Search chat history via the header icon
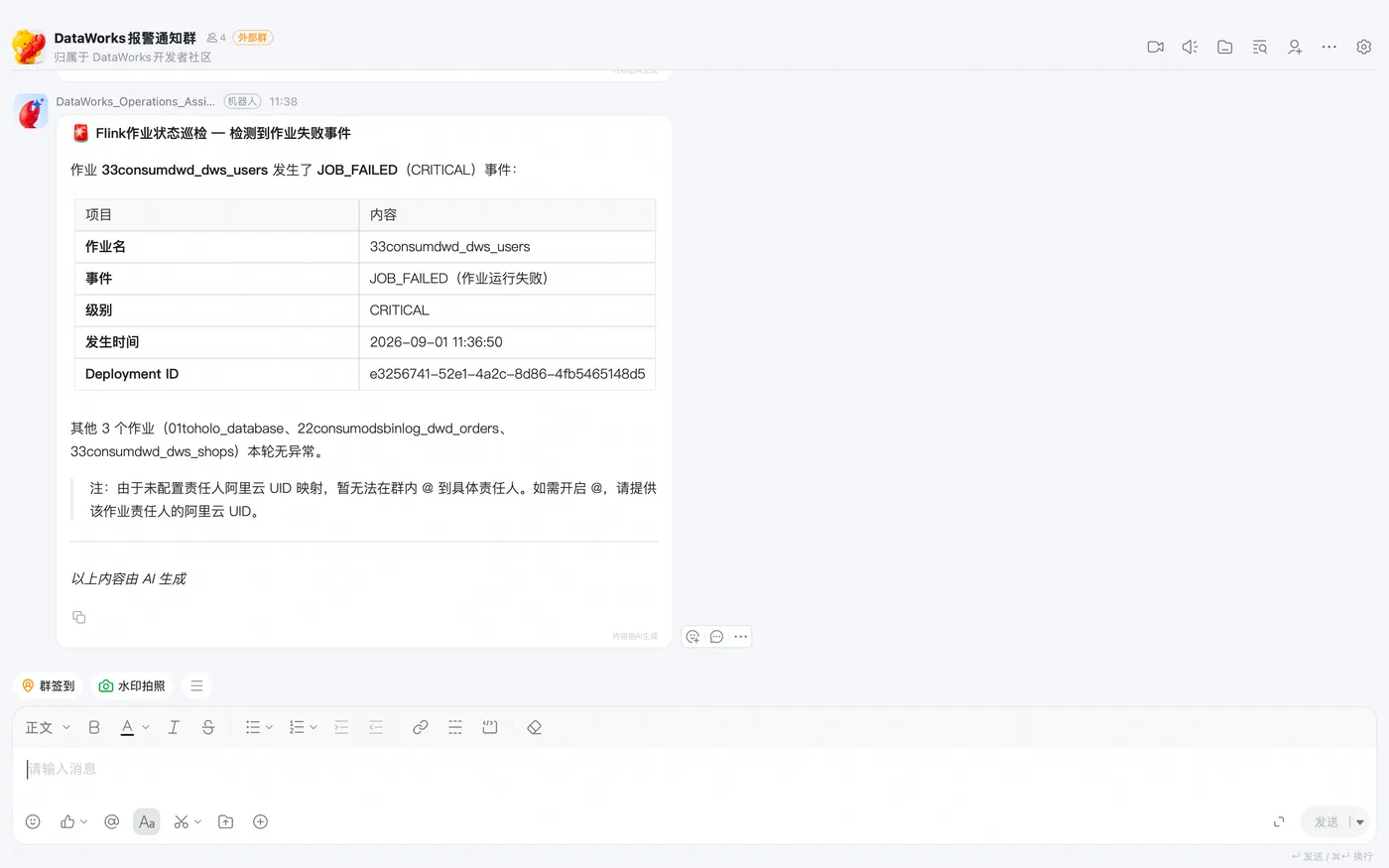Screen dimensions: 1389x868 [1260, 47]
